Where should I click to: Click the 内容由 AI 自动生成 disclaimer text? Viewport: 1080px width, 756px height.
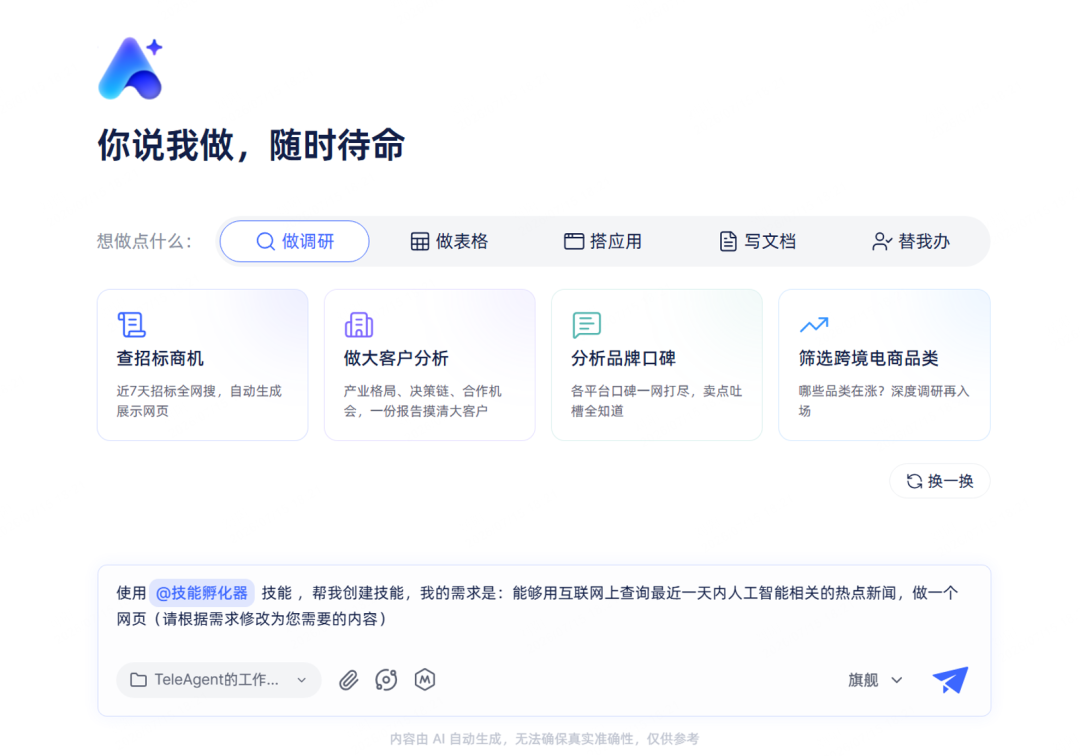[544, 739]
